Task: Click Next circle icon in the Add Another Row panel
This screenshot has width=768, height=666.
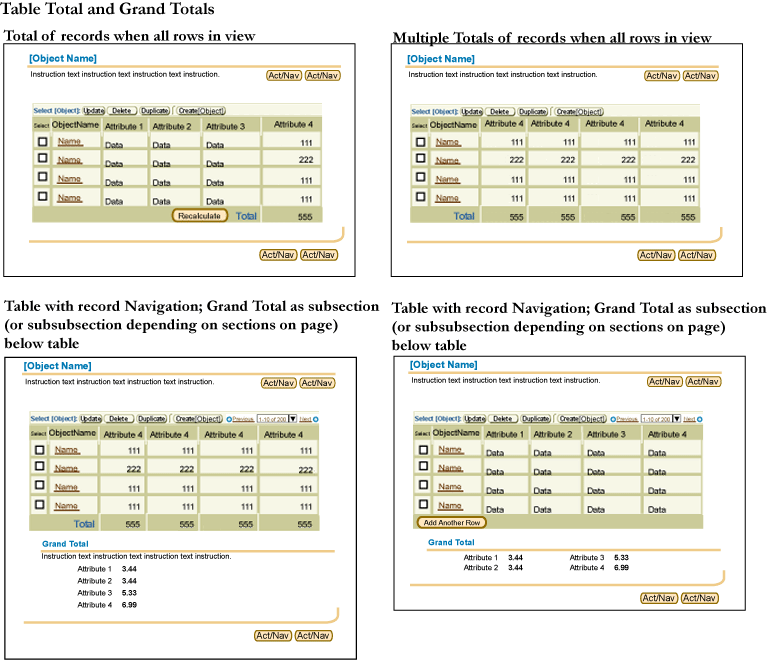Action: [700, 419]
